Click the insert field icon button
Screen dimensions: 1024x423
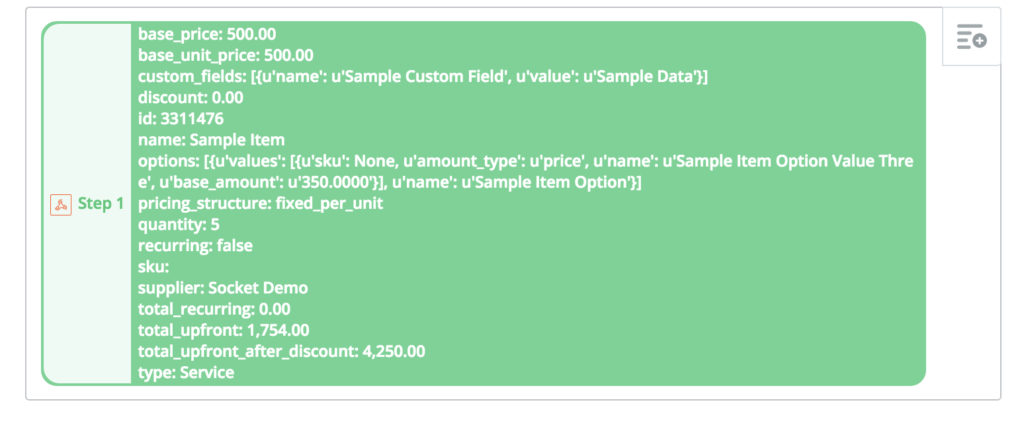click(x=971, y=37)
